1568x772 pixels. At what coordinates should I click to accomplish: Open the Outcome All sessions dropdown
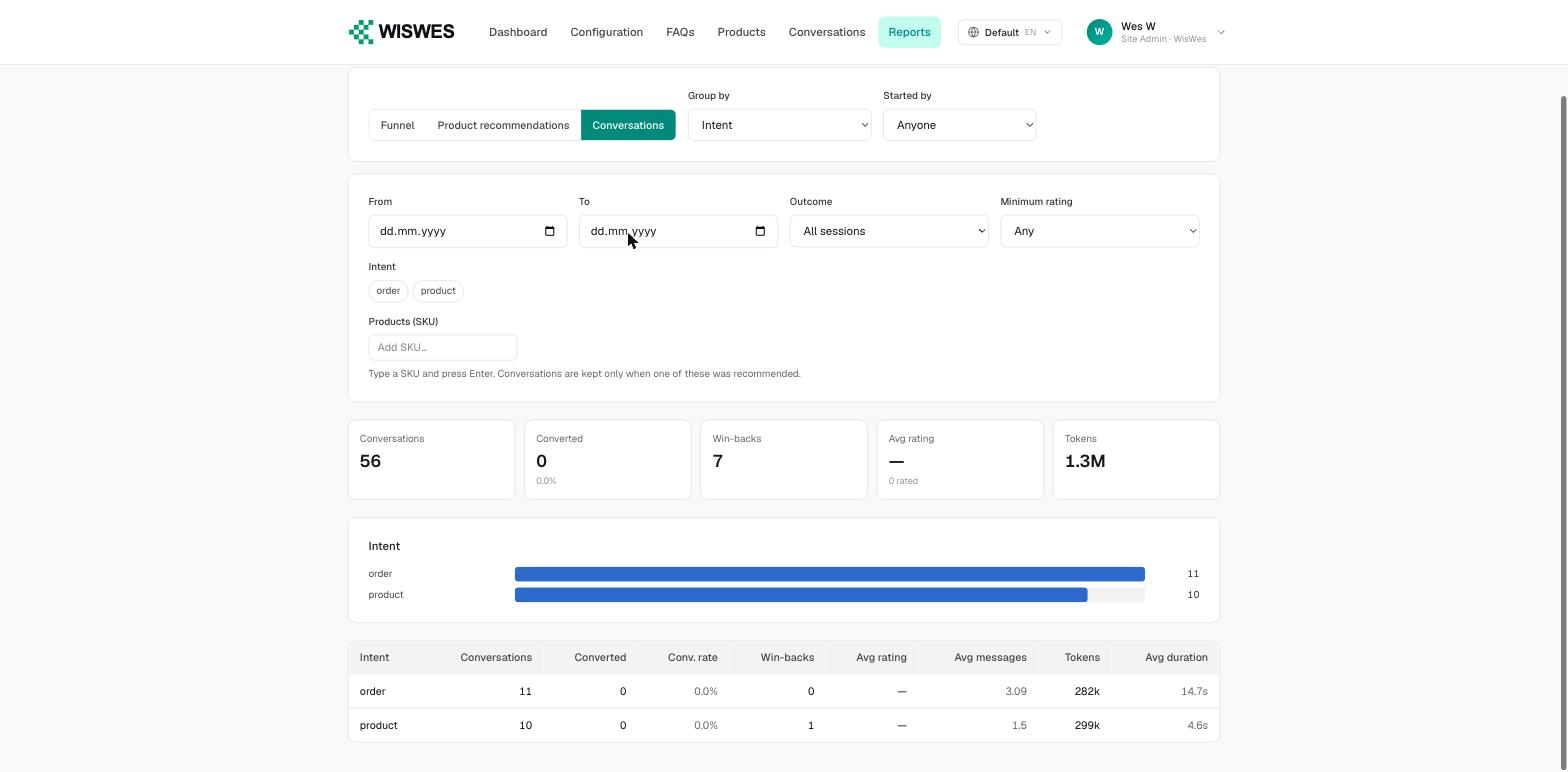pos(889,231)
